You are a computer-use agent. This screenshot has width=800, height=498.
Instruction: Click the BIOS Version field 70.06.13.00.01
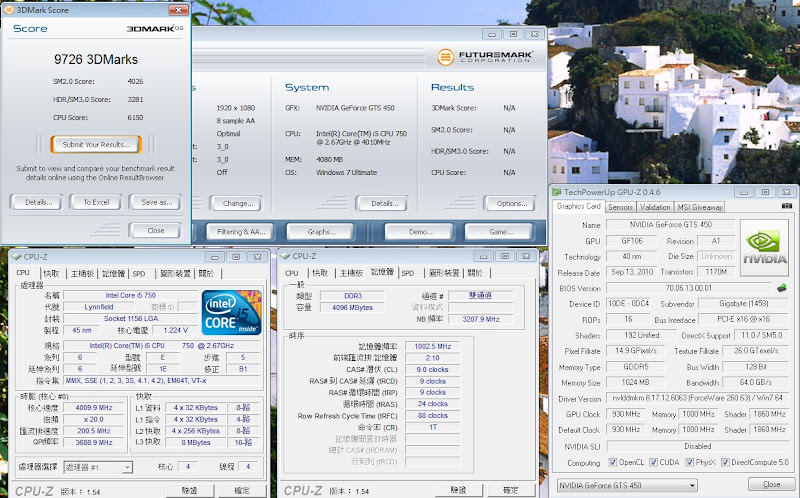tap(689, 288)
